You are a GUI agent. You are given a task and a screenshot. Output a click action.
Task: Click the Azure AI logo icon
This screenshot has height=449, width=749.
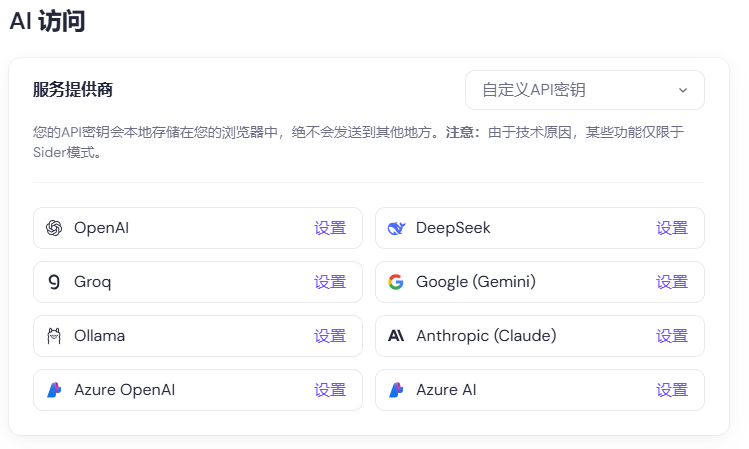click(x=396, y=390)
